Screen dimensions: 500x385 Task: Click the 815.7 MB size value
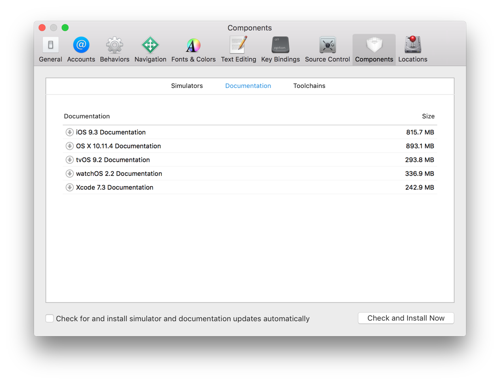tap(420, 132)
